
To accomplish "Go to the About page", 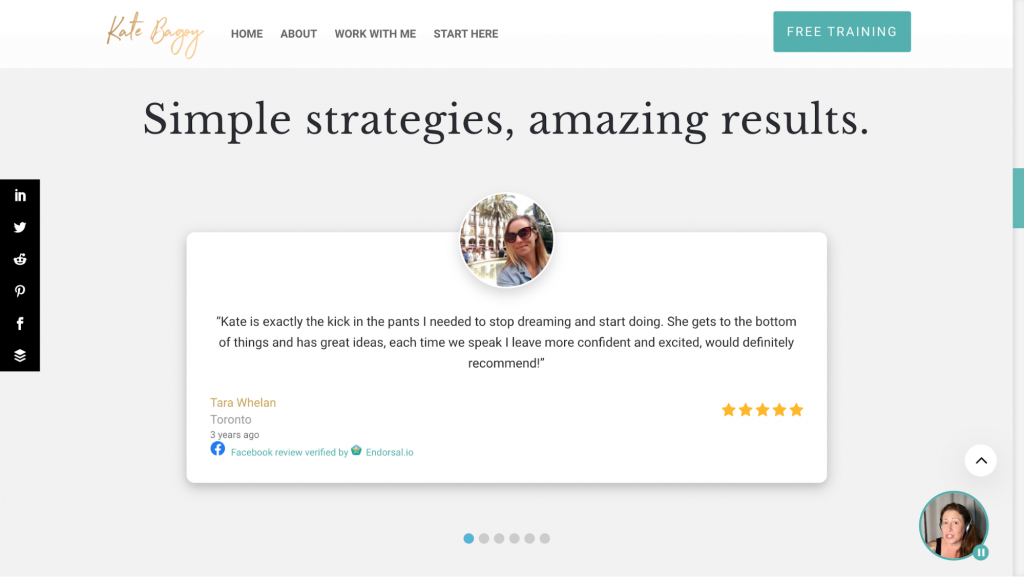I will 298,34.
